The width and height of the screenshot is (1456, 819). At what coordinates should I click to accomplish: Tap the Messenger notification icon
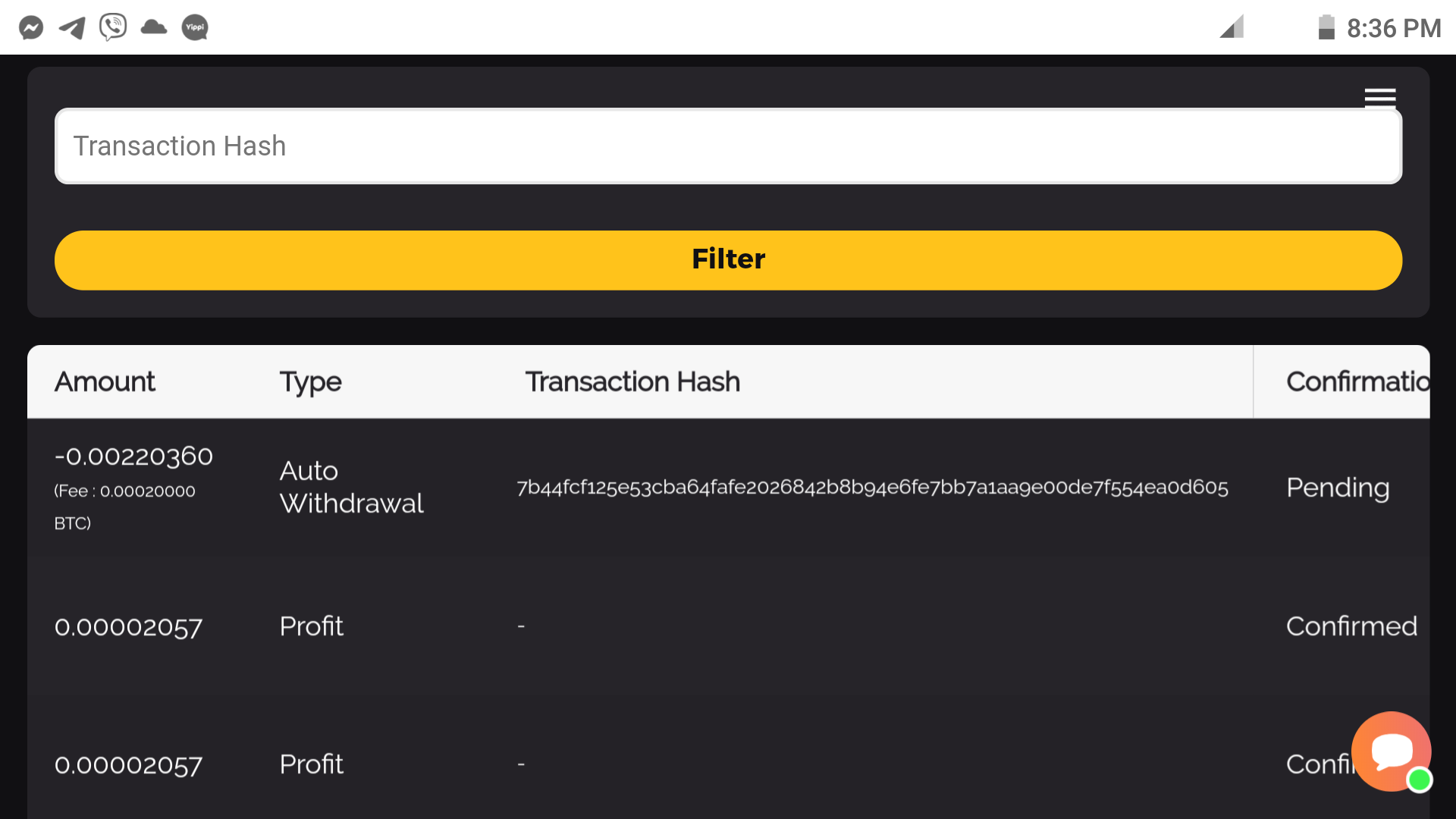tap(31, 28)
